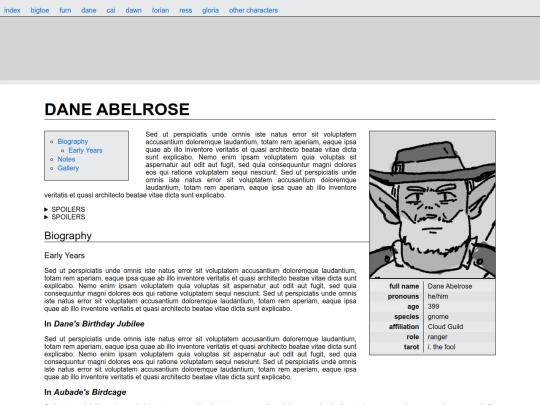Click the species label in infobox
The image size is (540, 405).
pyautogui.click(x=407, y=316)
